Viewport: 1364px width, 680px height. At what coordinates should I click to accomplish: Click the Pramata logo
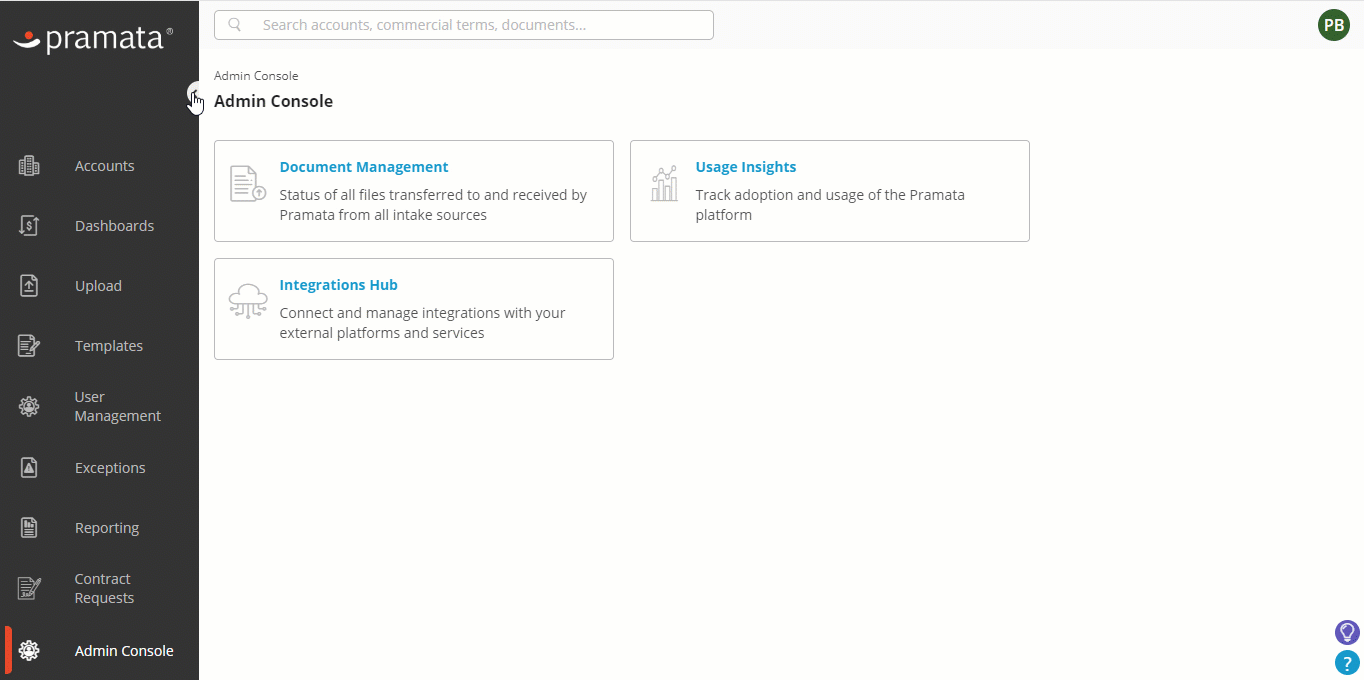pyautogui.click(x=92, y=39)
